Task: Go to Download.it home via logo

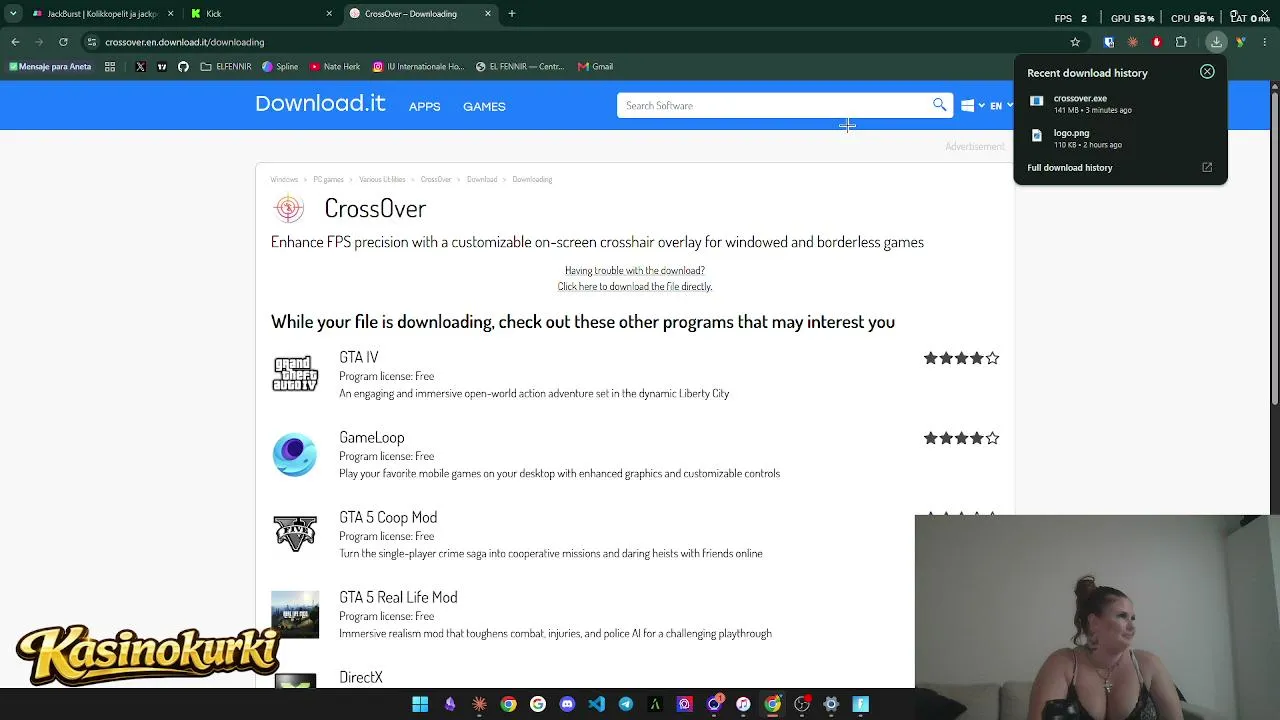Action: tap(320, 104)
